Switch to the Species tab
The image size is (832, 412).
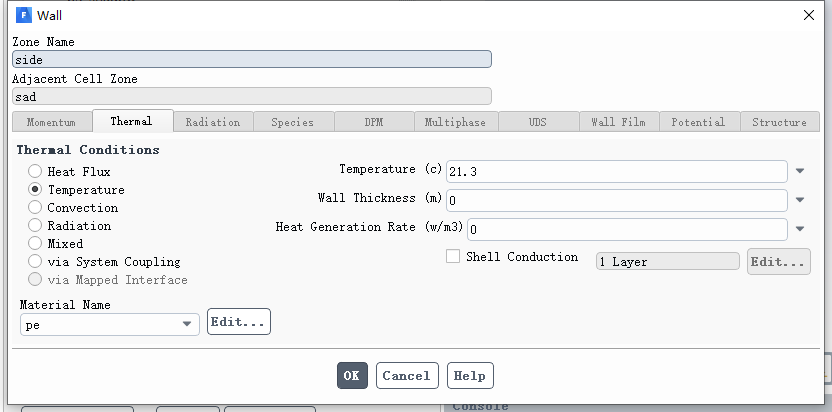(x=293, y=122)
